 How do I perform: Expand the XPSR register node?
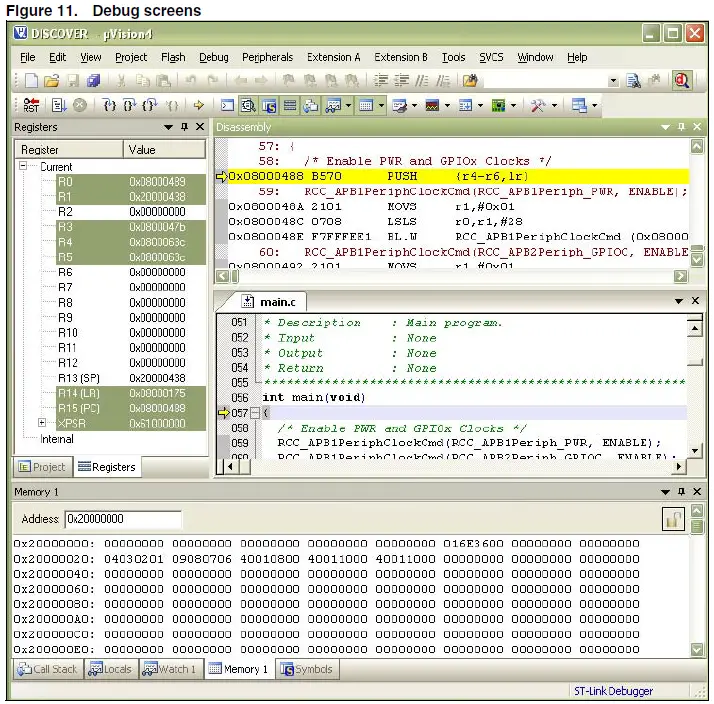[42, 423]
